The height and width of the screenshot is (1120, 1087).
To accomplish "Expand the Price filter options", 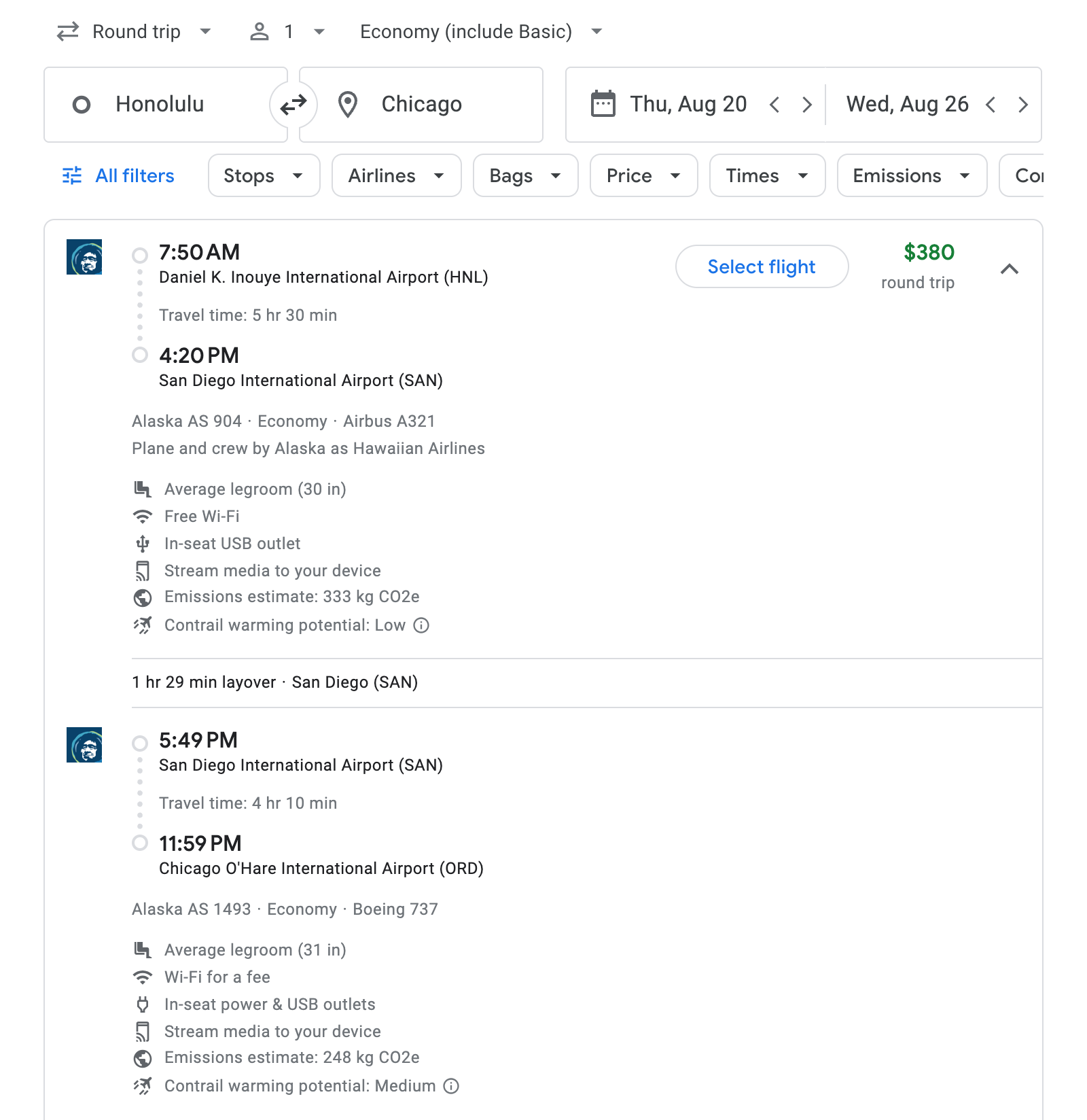I will coord(643,175).
